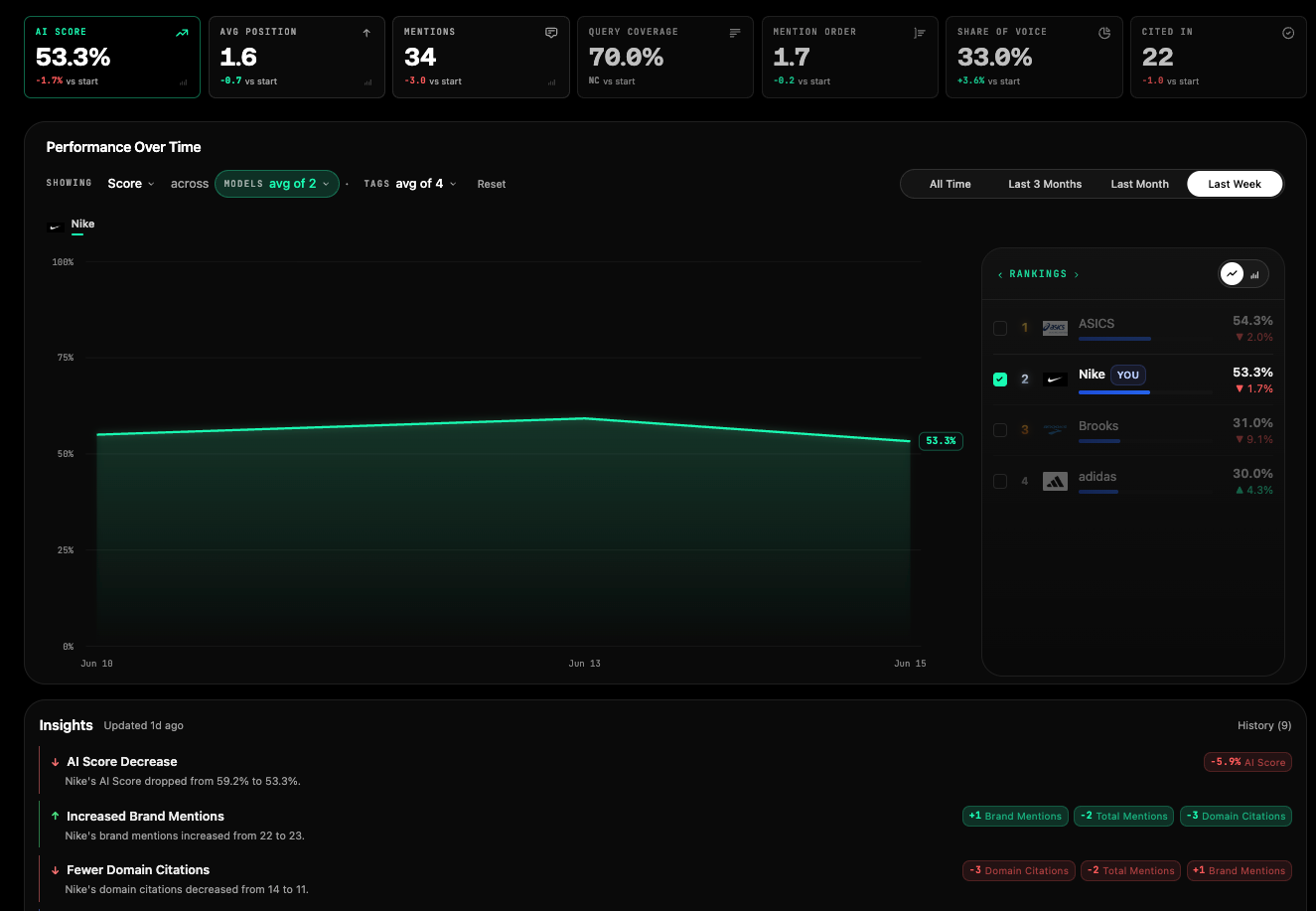Switch rankings to line chart view
This screenshot has width=1316, height=911.
click(x=1232, y=274)
